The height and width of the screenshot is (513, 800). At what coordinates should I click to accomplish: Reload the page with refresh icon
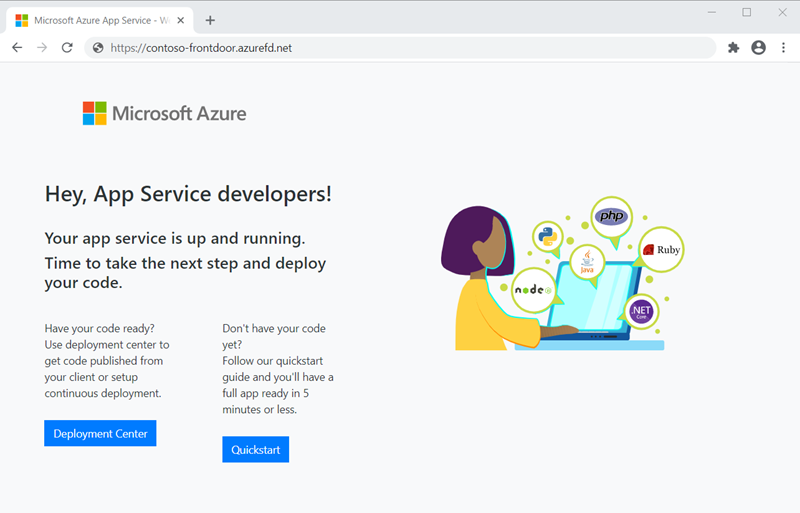[67, 47]
